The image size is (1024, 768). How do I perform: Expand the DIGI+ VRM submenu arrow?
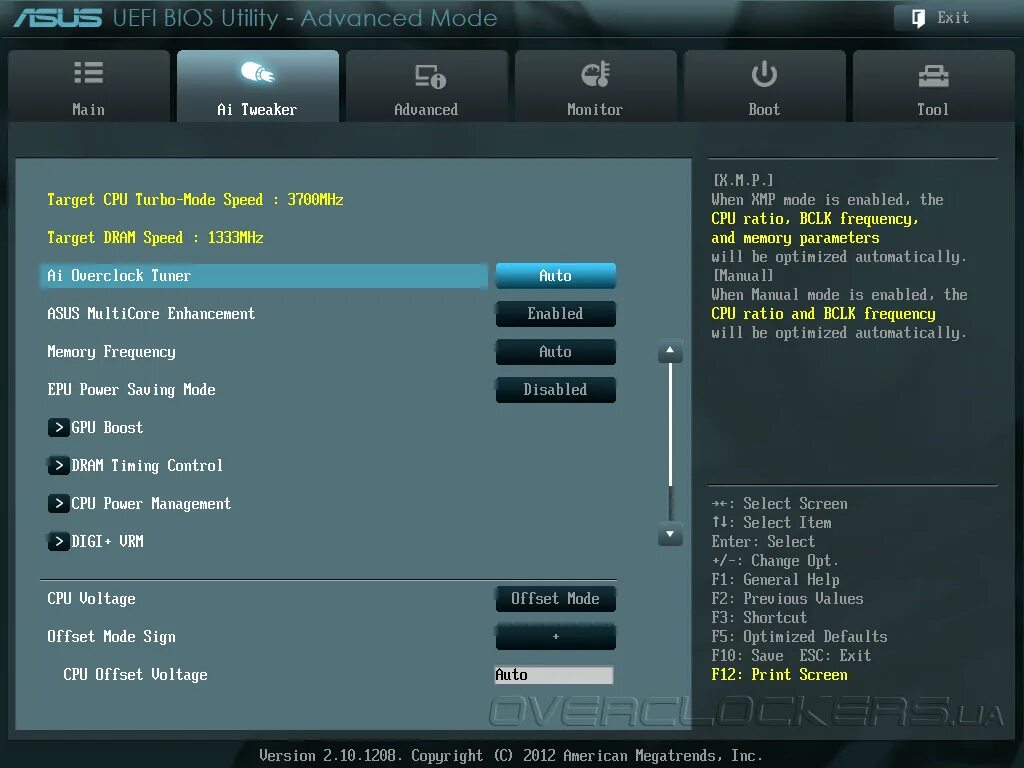pos(59,541)
